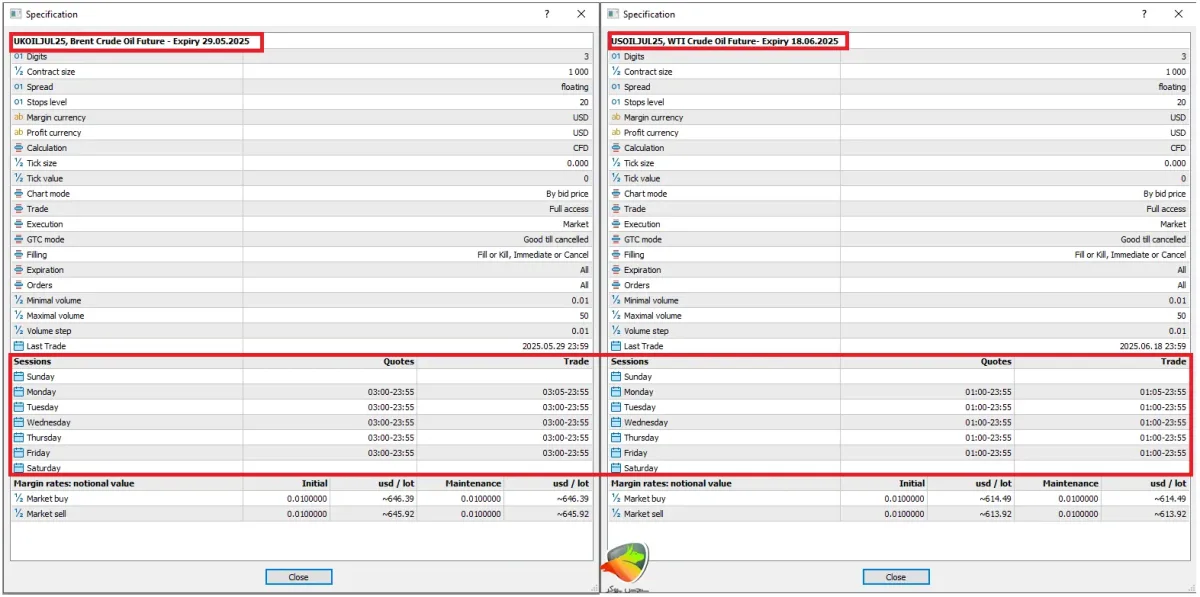Click Profit currency icon in USOILJUL25 window
This screenshot has height=597, width=1200.
point(616,133)
